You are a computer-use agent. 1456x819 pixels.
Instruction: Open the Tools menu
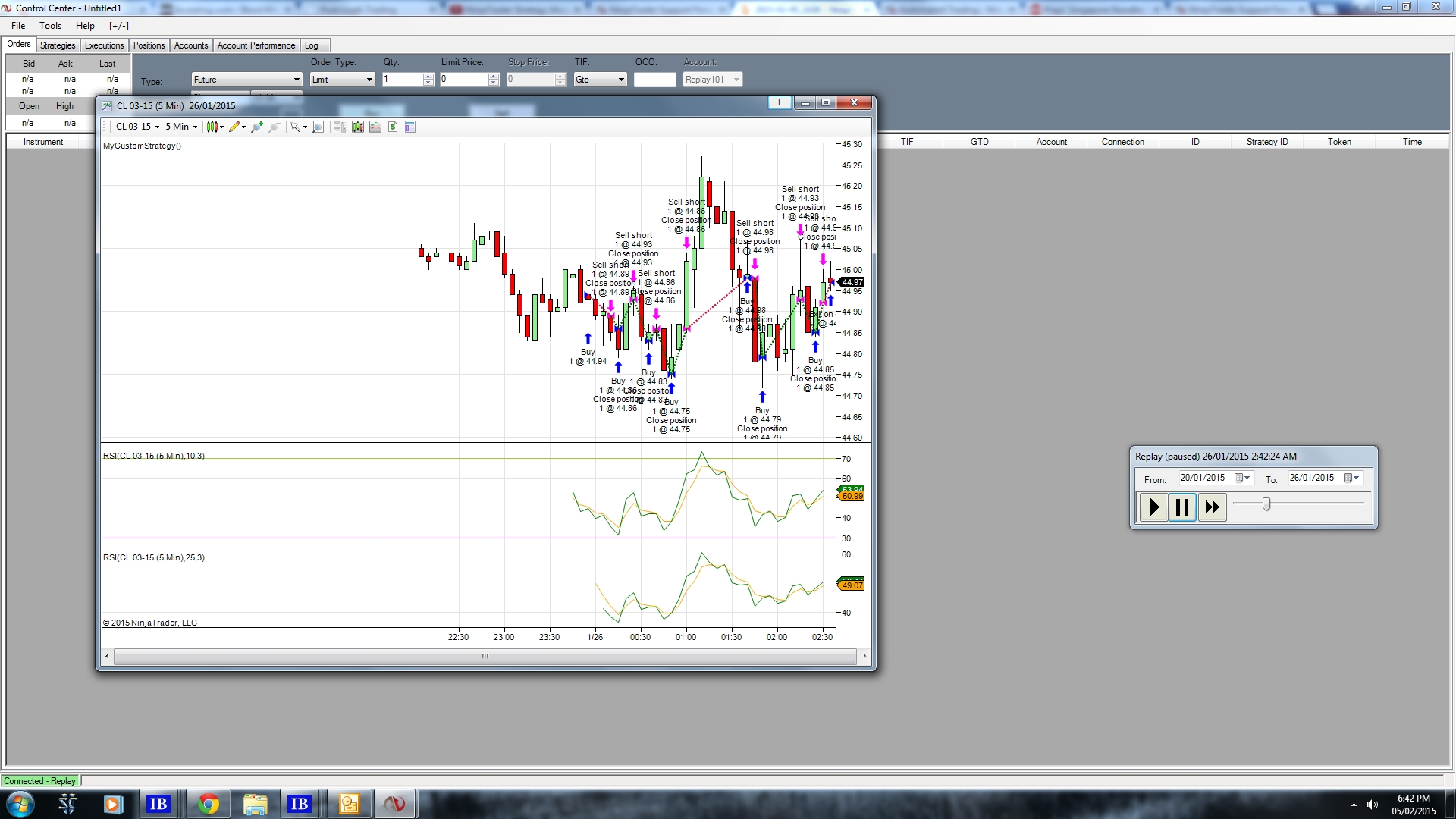pos(50,26)
